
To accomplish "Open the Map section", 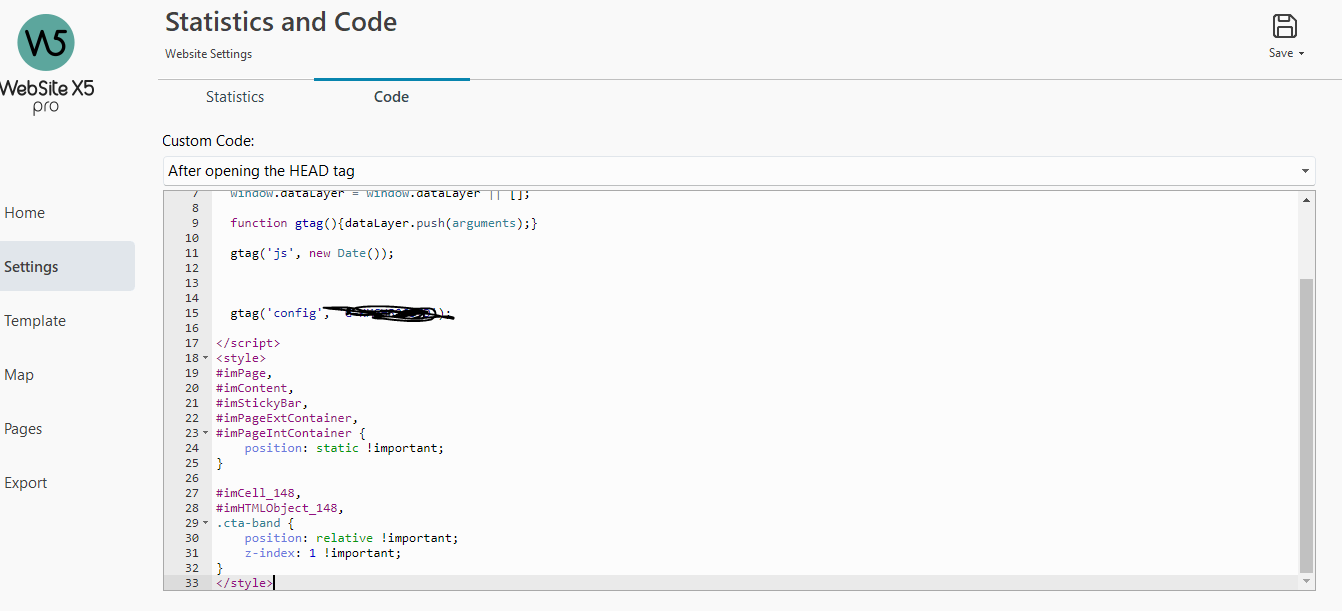I will (19, 375).
